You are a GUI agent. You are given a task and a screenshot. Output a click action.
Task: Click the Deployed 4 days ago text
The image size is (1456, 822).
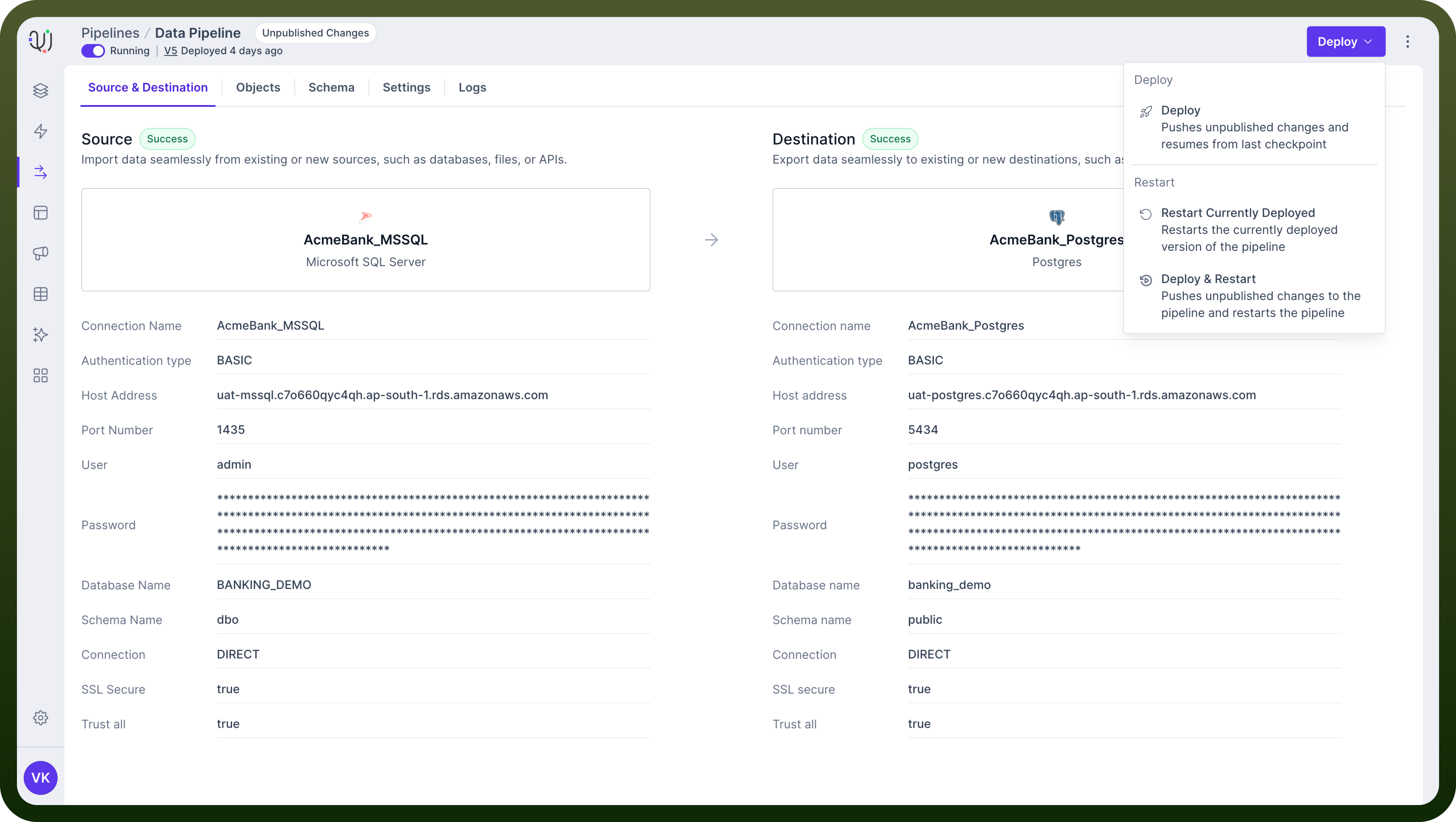(232, 51)
